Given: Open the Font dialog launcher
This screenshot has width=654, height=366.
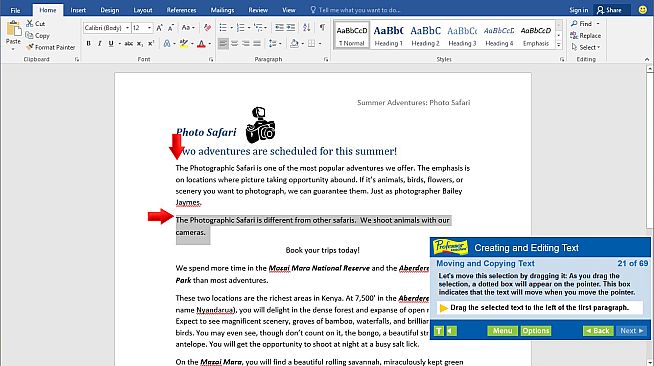Looking at the screenshot, I should tap(211, 60).
